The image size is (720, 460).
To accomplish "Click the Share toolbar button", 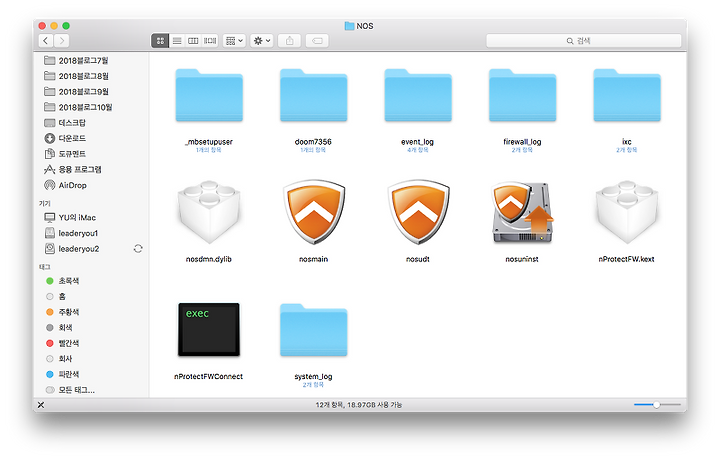I will click(290, 41).
